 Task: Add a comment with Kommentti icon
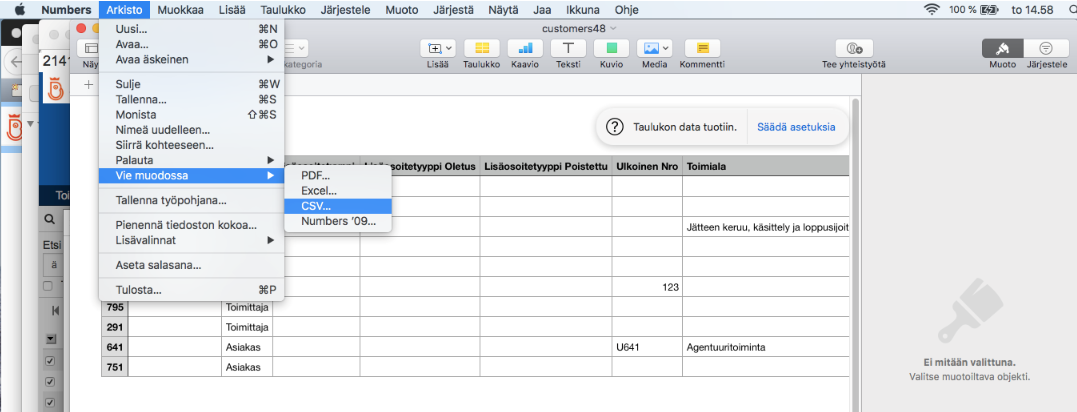click(702, 48)
